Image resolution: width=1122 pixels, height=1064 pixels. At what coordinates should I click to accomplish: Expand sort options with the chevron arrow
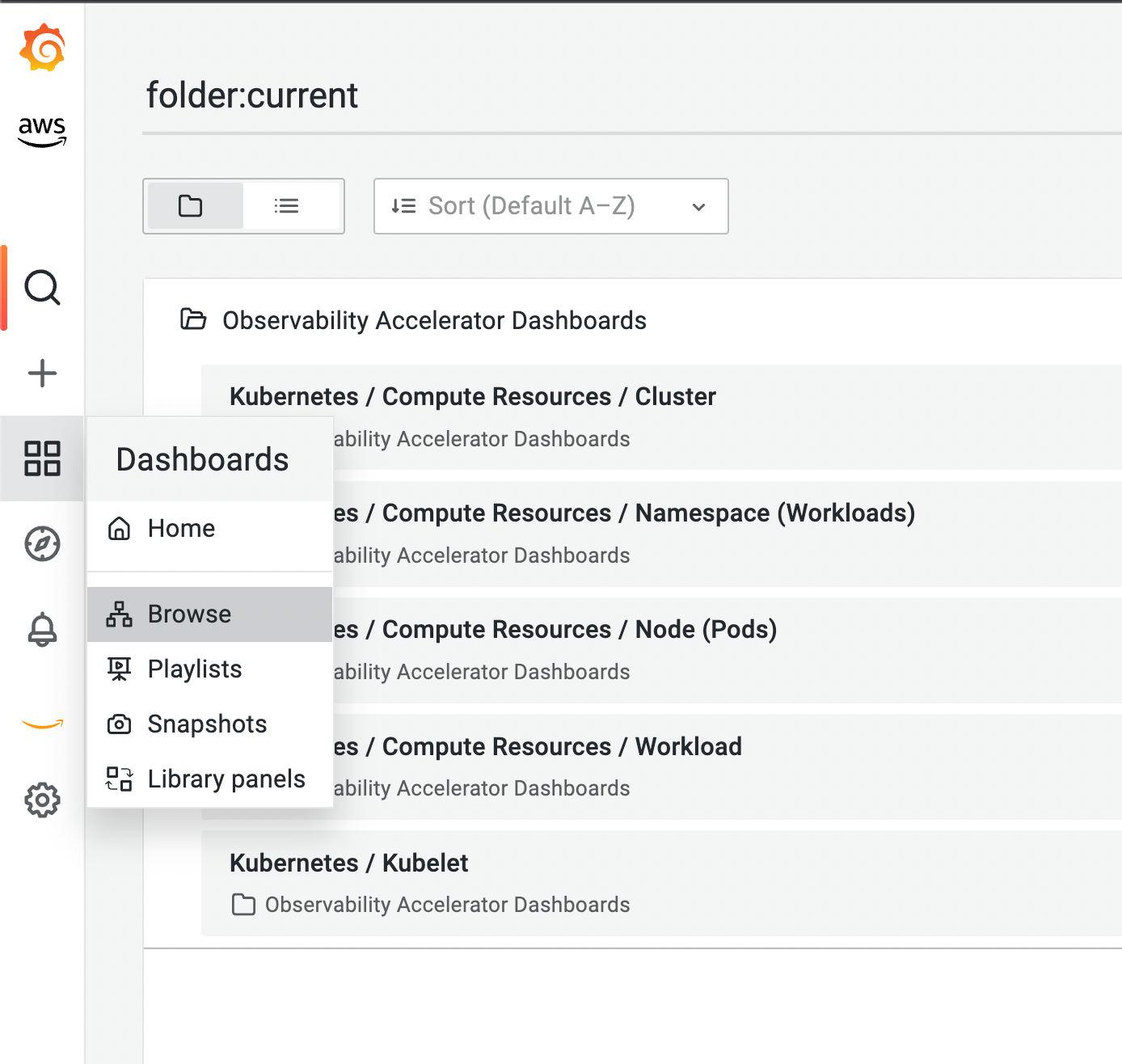click(698, 207)
